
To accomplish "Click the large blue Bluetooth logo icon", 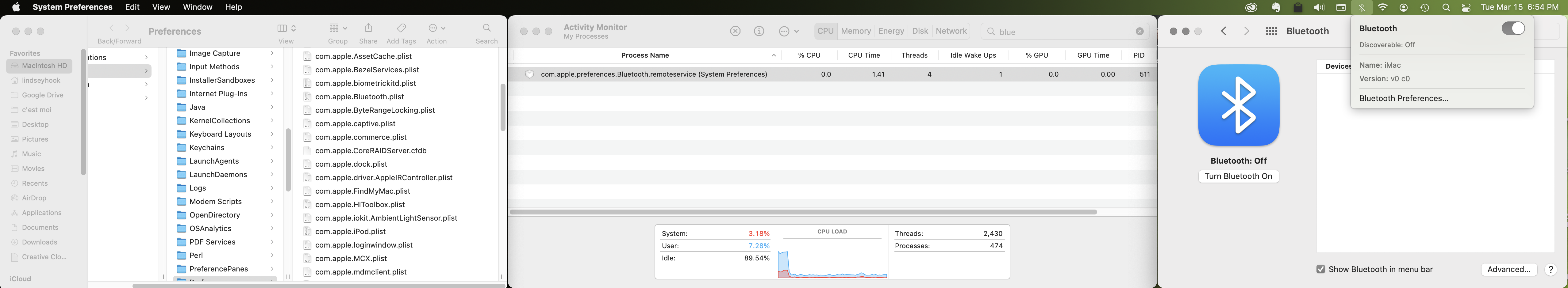I will coord(1238,105).
